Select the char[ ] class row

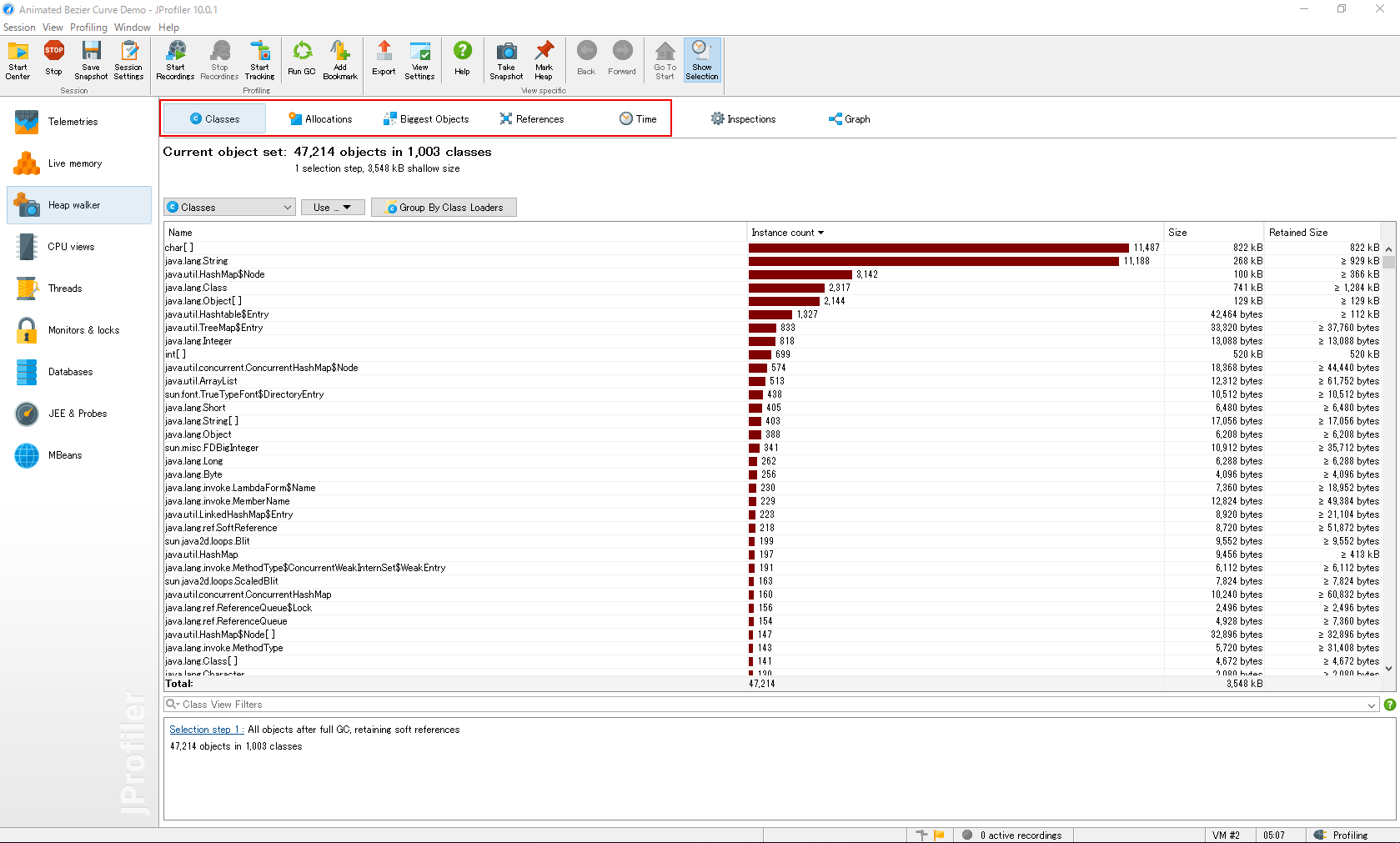pyautogui.click(x=772, y=248)
